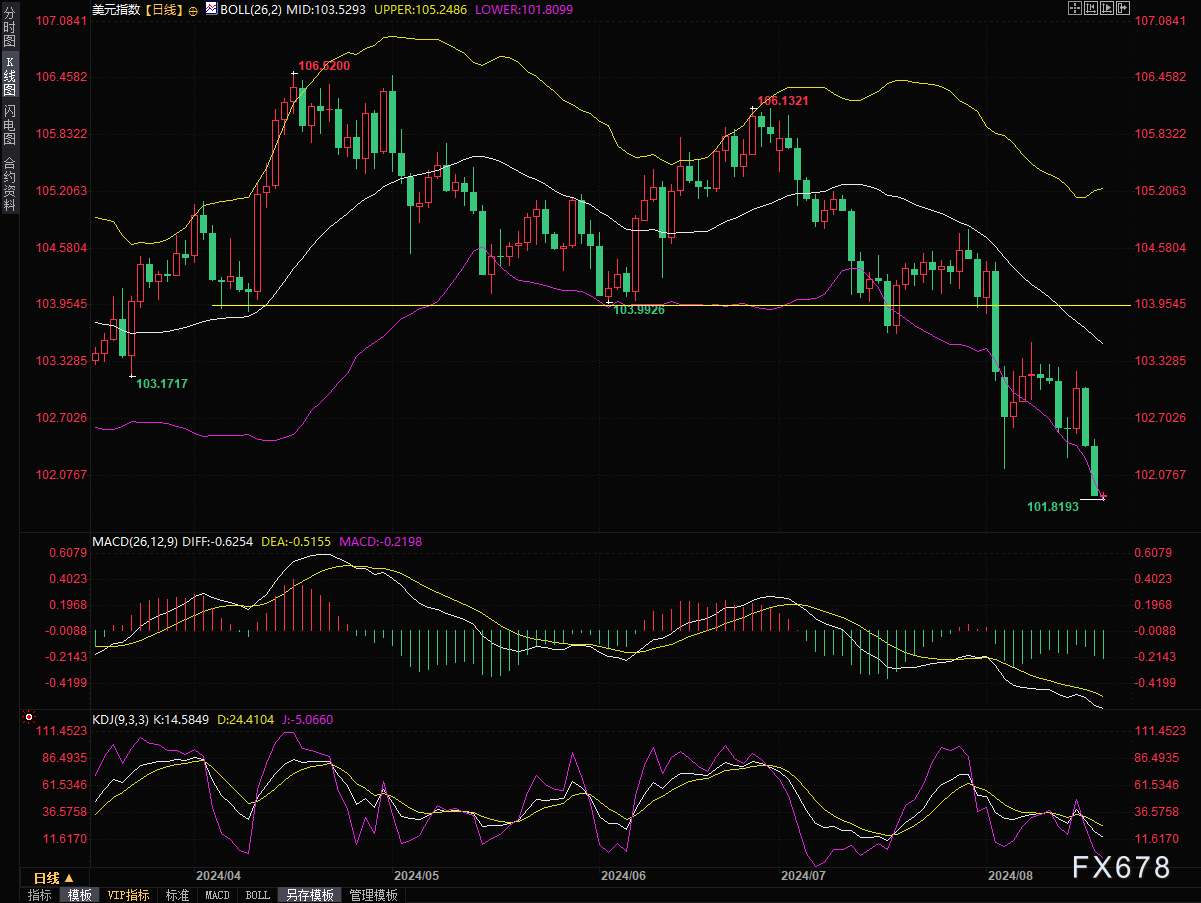This screenshot has width=1201, height=903.
Task: Select the MACD template button
Action: pyautogui.click(x=217, y=895)
